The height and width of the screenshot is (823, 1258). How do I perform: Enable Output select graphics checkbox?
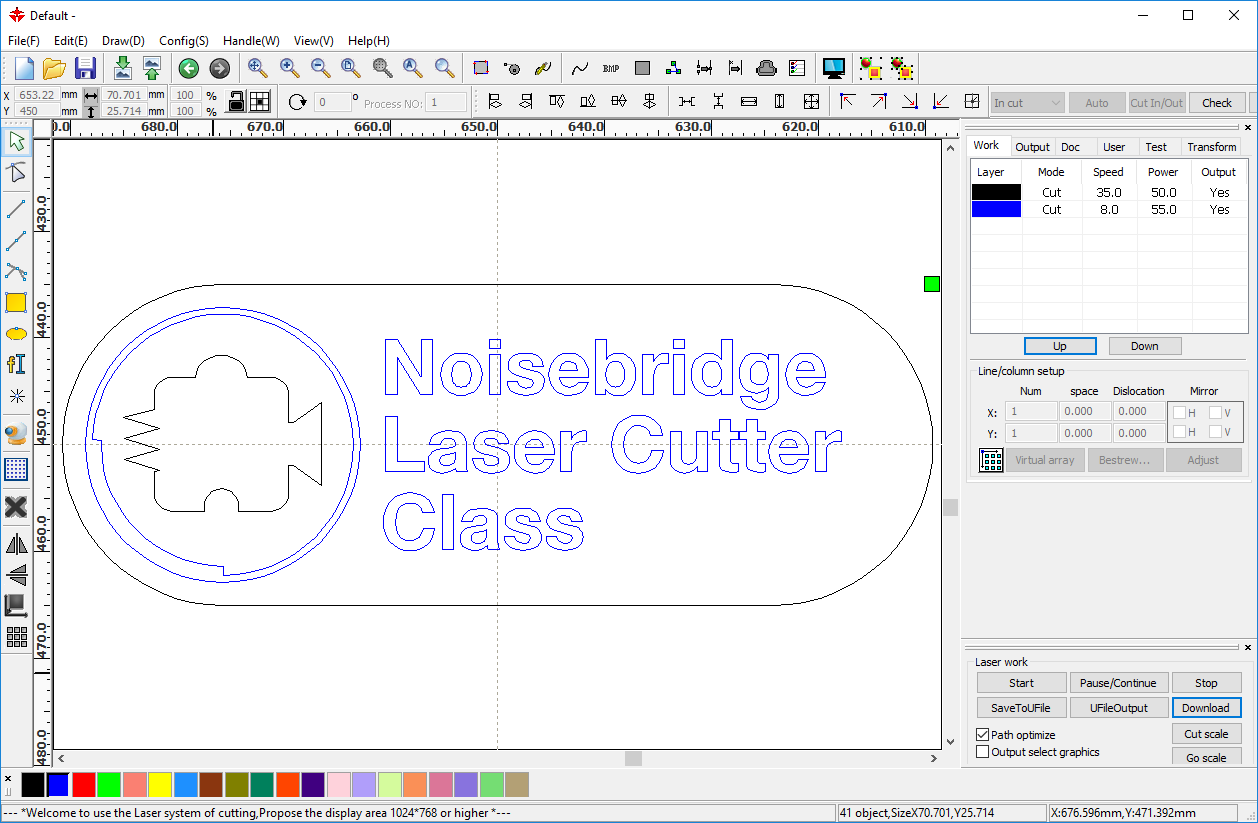[x=982, y=752]
